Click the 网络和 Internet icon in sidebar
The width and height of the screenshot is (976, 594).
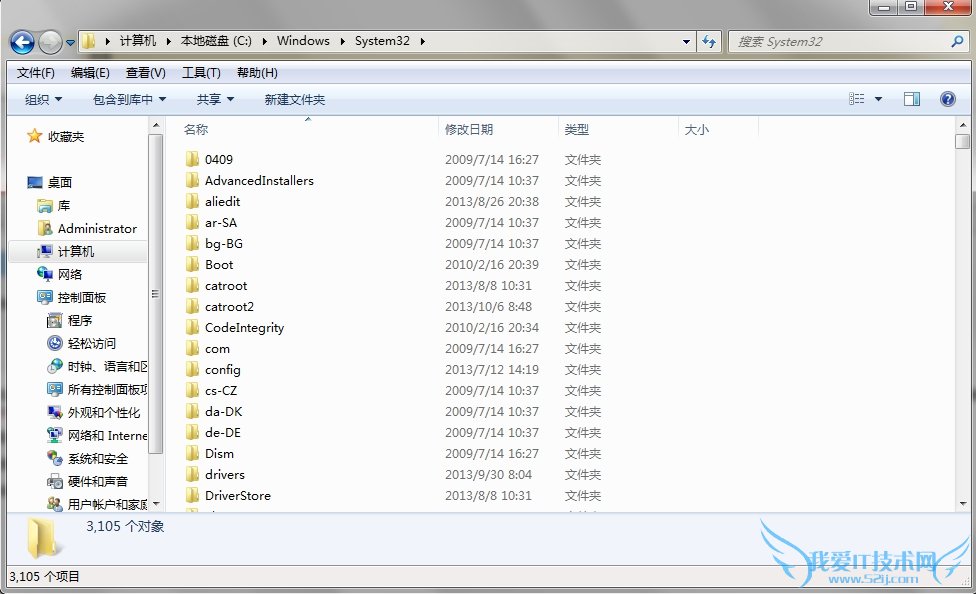55,435
